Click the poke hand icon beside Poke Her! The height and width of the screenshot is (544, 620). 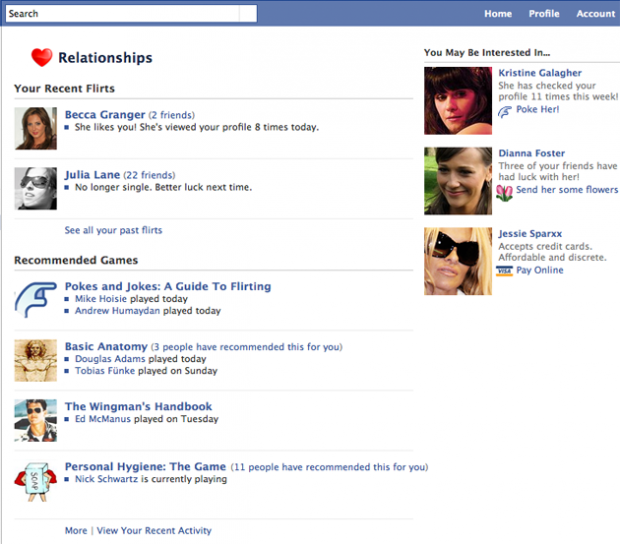click(x=505, y=111)
